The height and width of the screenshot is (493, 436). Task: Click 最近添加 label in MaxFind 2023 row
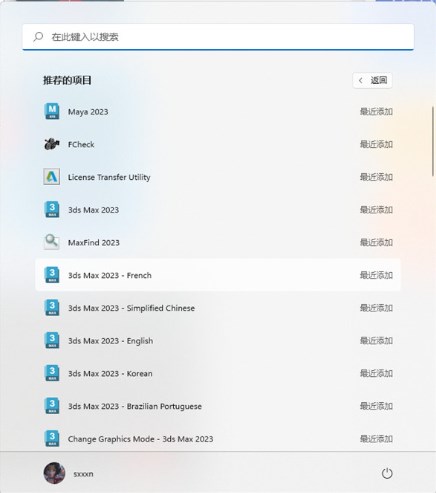[376, 242]
